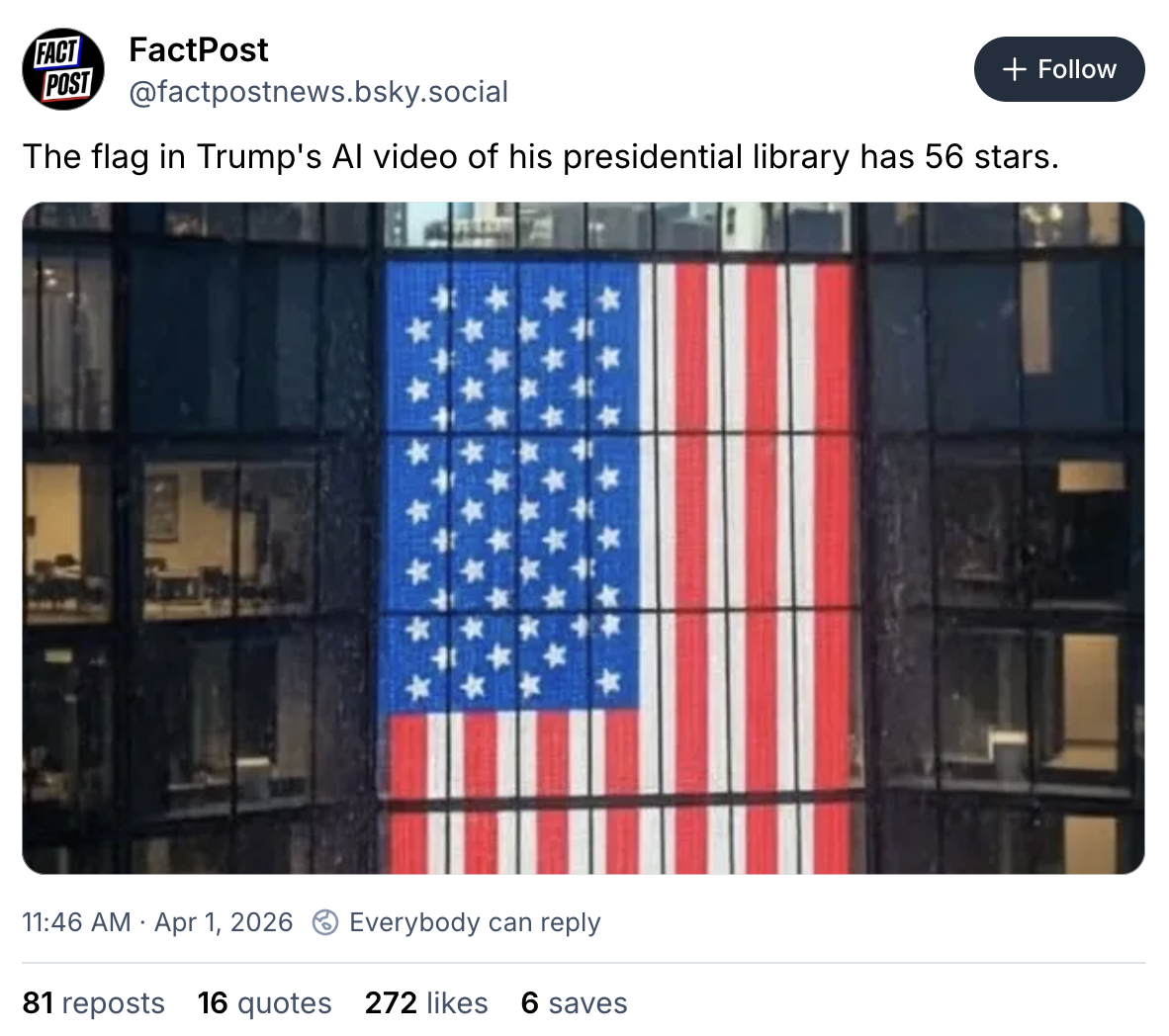Click the reply-settings icon beside the timestamp
Viewport: 1169px width, 1036px height.
pyautogui.click(x=324, y=922)
